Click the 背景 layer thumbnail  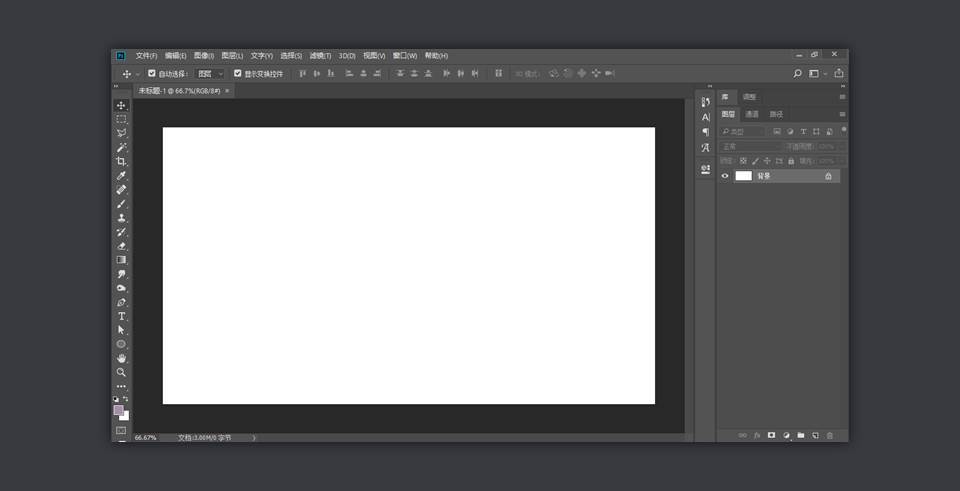click(x=743, y=176)
